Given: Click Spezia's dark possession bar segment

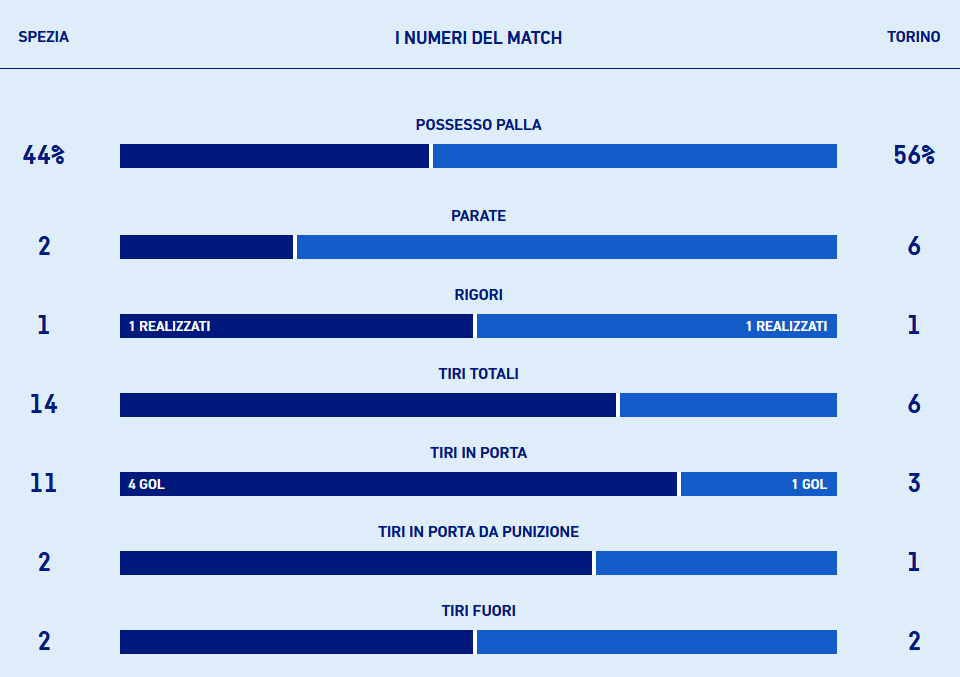Looking at the screenshot, I should point(274,156).
